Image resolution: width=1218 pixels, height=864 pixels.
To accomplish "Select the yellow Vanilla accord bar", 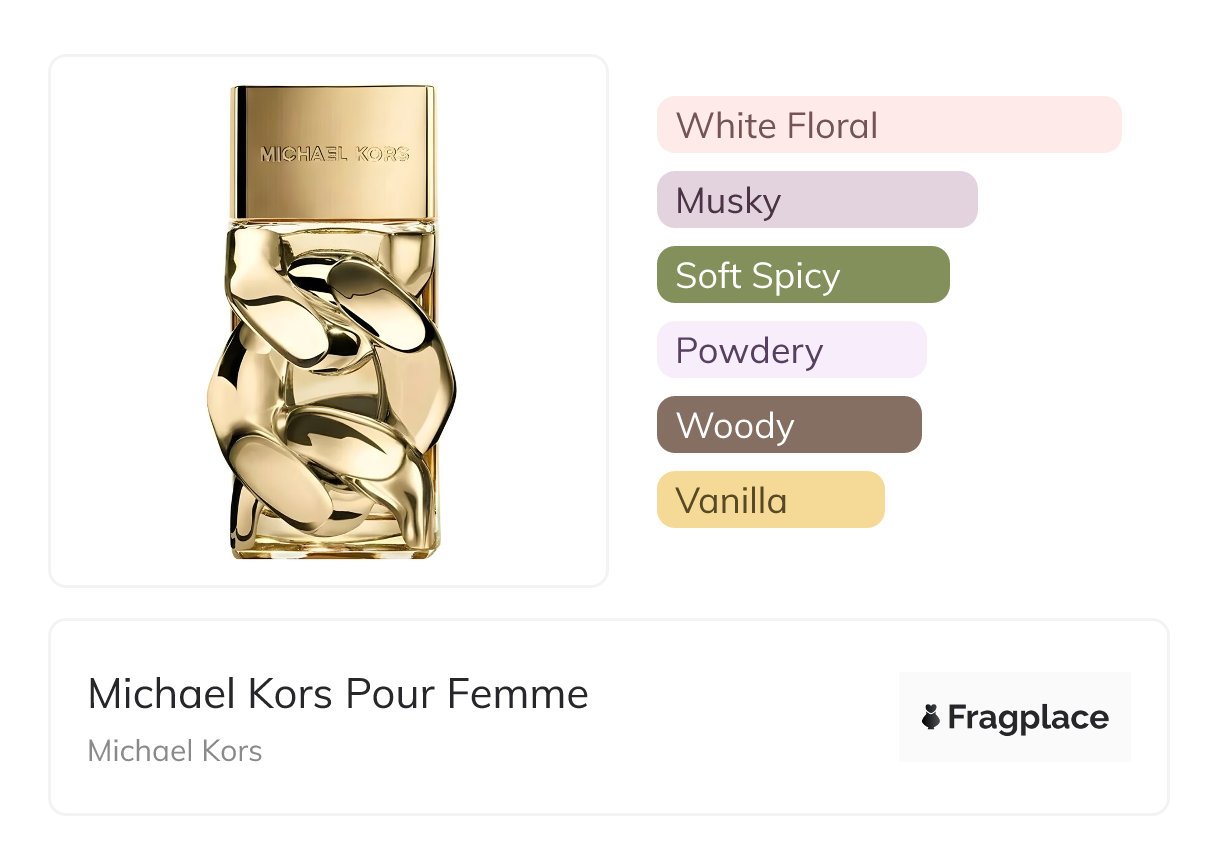I will pyautogui.click(x=770, y=500).
